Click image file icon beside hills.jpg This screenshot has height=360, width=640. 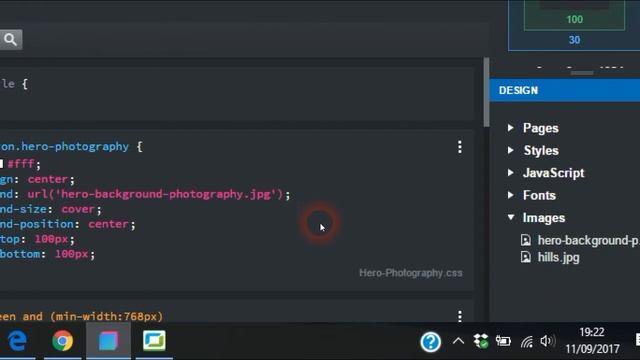526,257
